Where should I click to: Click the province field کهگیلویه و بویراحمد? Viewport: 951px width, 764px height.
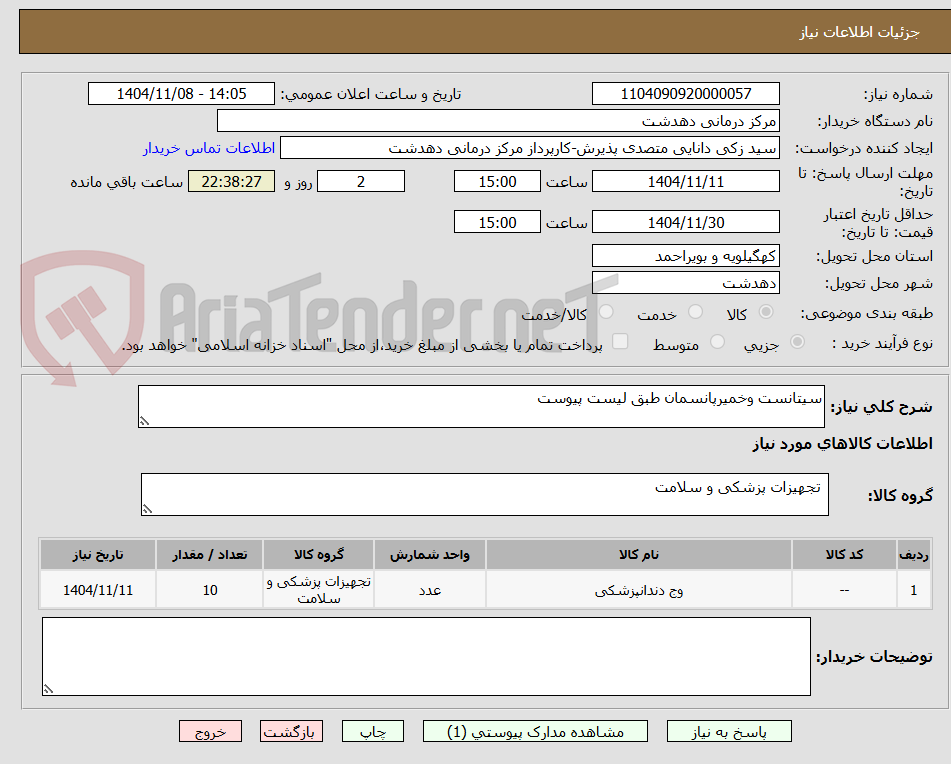pos(685,256)
